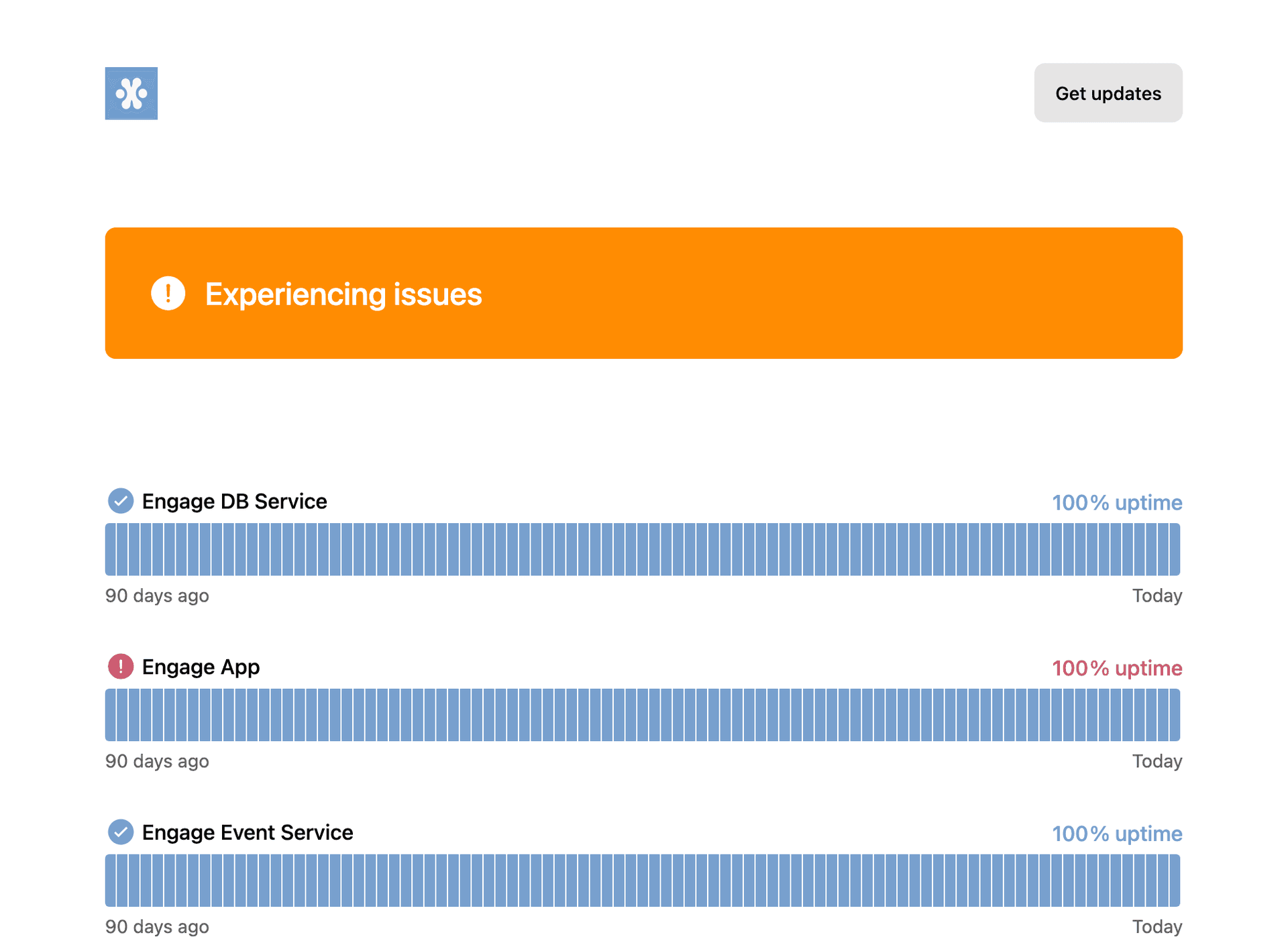Click '90 days ago' under Engage DB Service
The width and height of the screenshot is (1288, 949).
click(157, 596)
